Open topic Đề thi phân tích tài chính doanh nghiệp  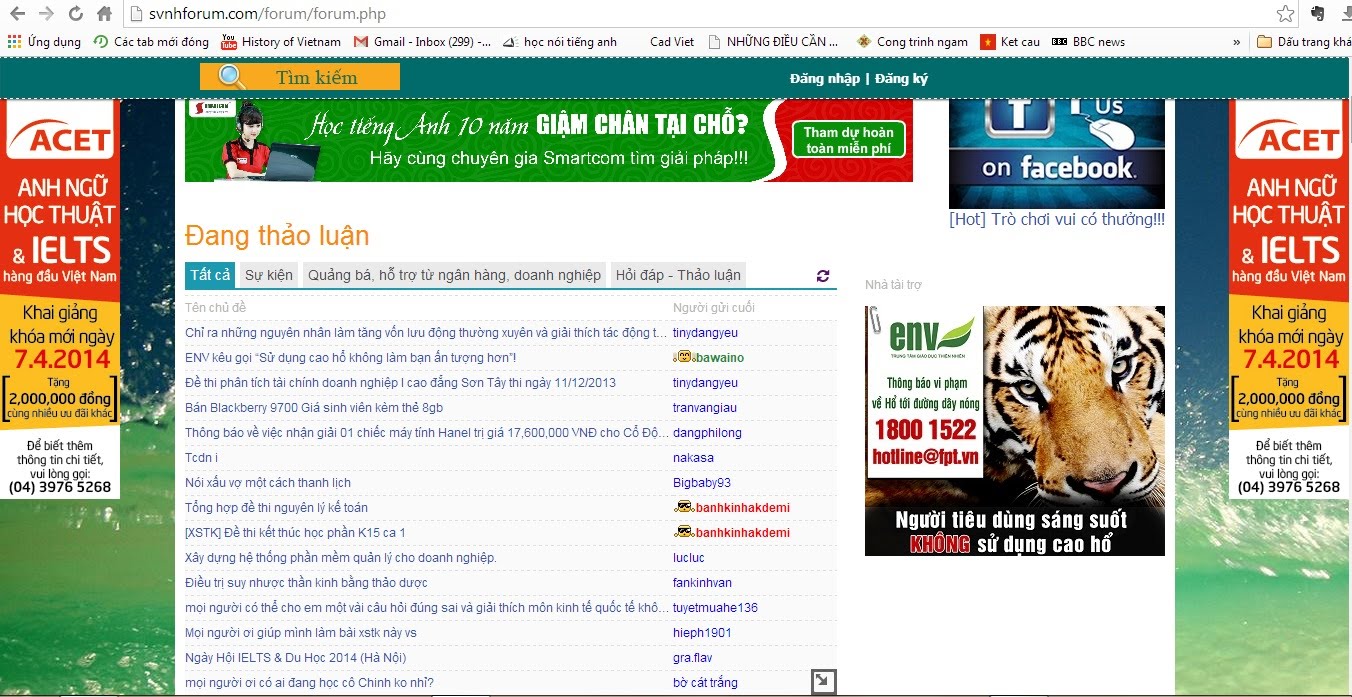pos(401,383)
